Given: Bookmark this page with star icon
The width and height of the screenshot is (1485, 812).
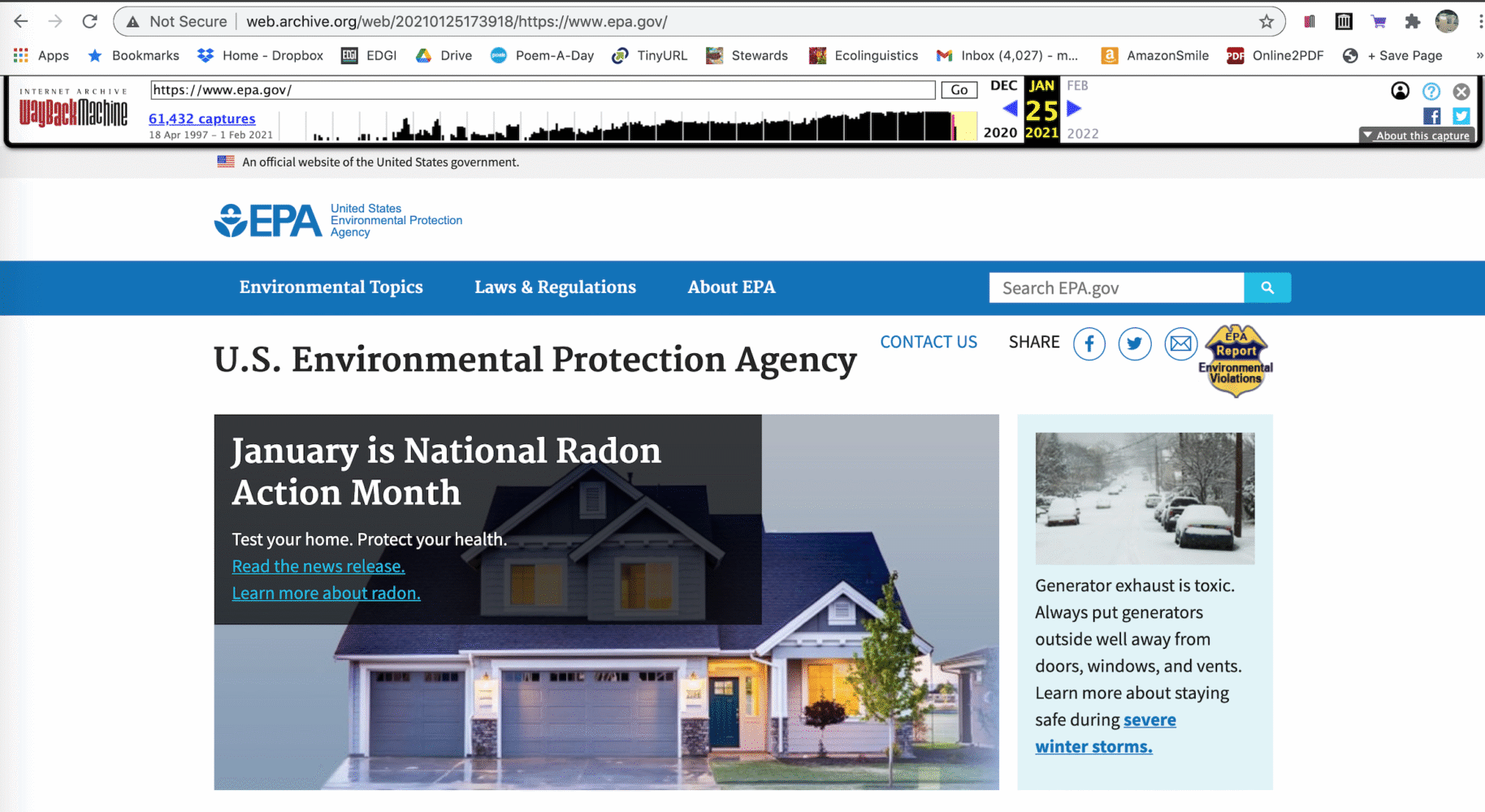Looking at the screenshot, I should 1266,22.
